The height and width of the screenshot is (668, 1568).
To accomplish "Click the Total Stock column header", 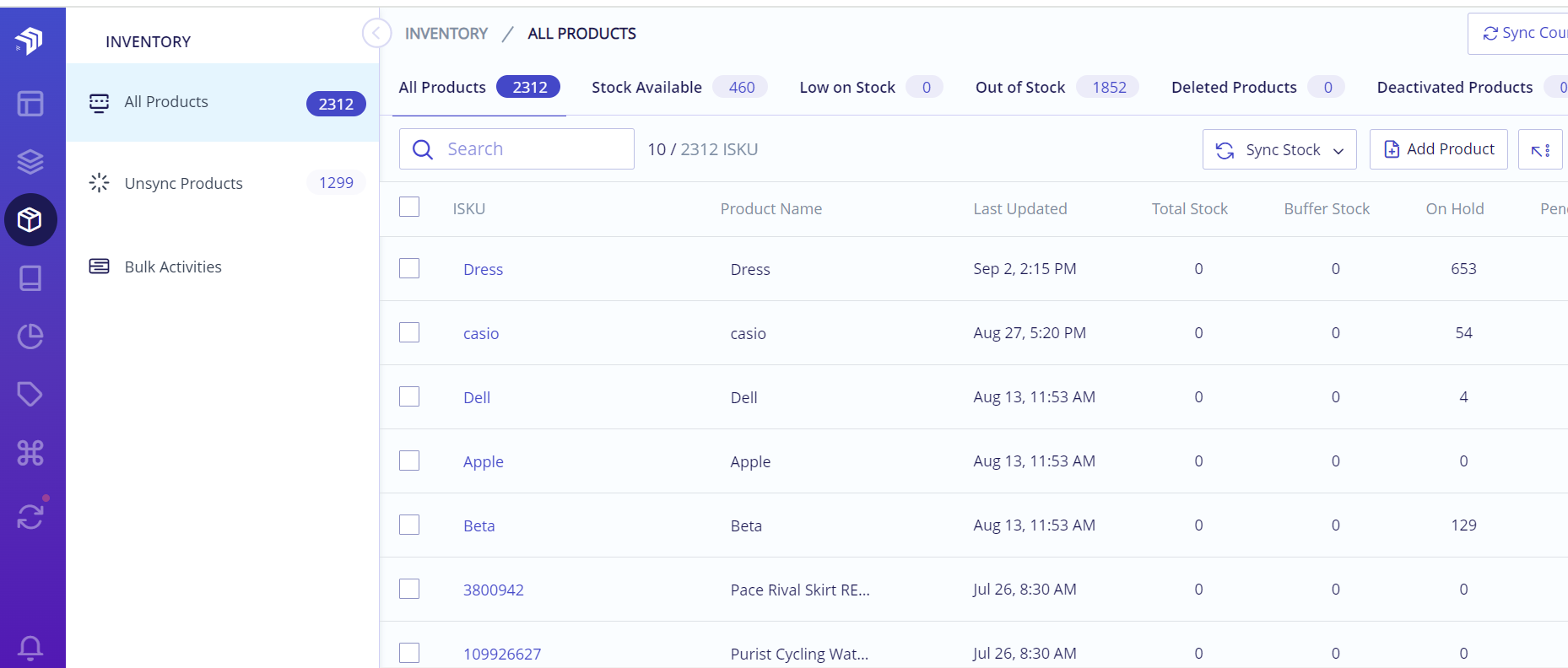I will 1190,208.
